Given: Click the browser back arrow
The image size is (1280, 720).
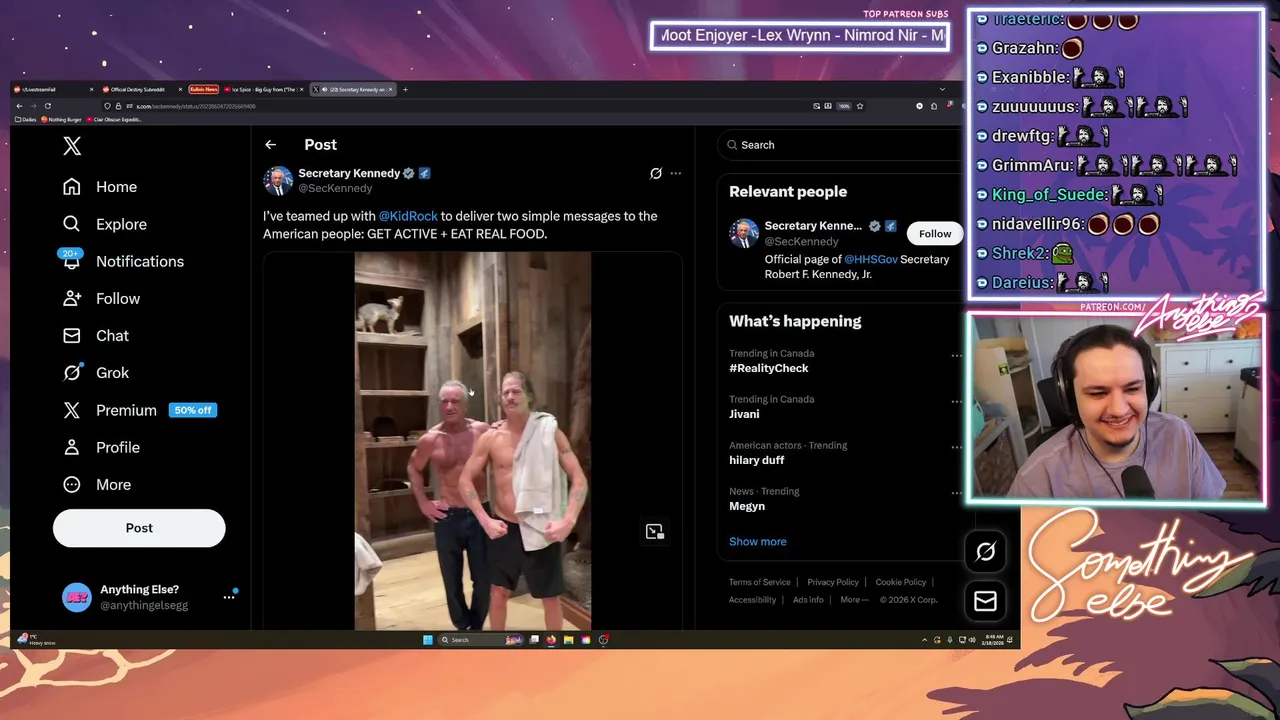Looking at the screenshot, I should [x=19, y=106].
